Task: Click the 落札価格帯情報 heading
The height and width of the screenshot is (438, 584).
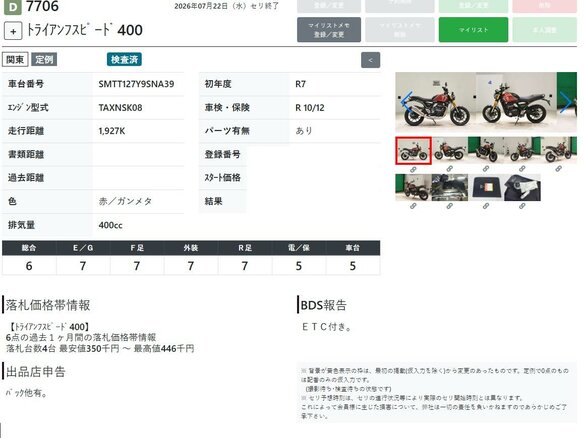Action: pyautogui.click(x=48, y=305)
